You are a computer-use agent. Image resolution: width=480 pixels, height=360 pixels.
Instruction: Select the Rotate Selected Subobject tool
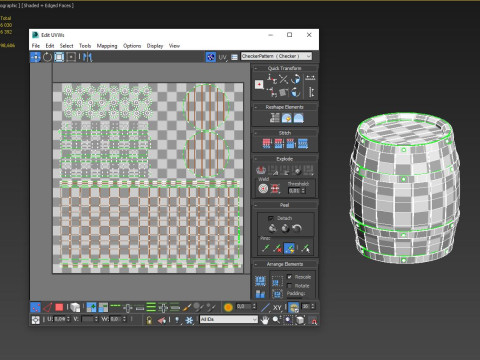[47, 57]
